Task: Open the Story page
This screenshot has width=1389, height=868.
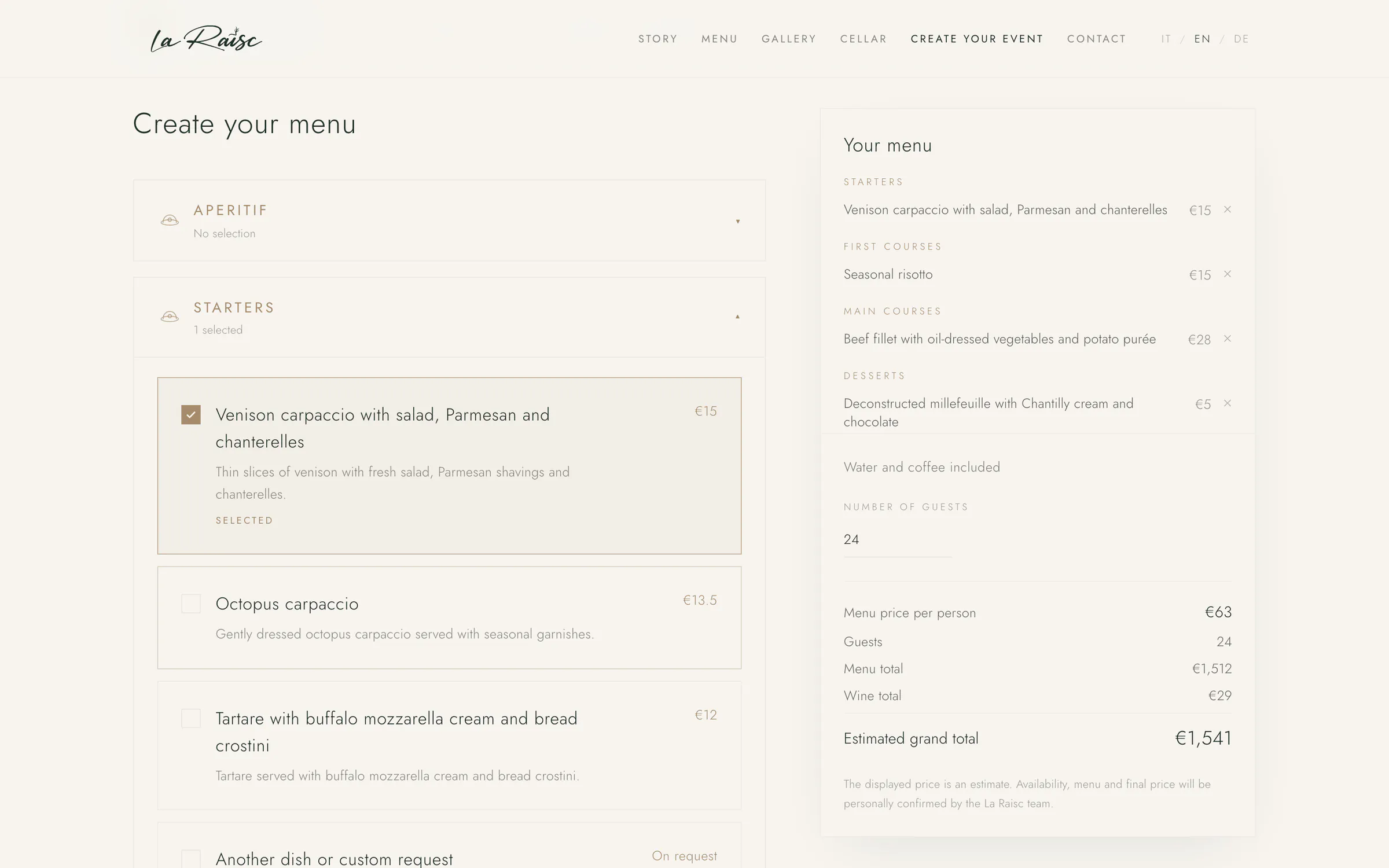Action: [657, 39]
